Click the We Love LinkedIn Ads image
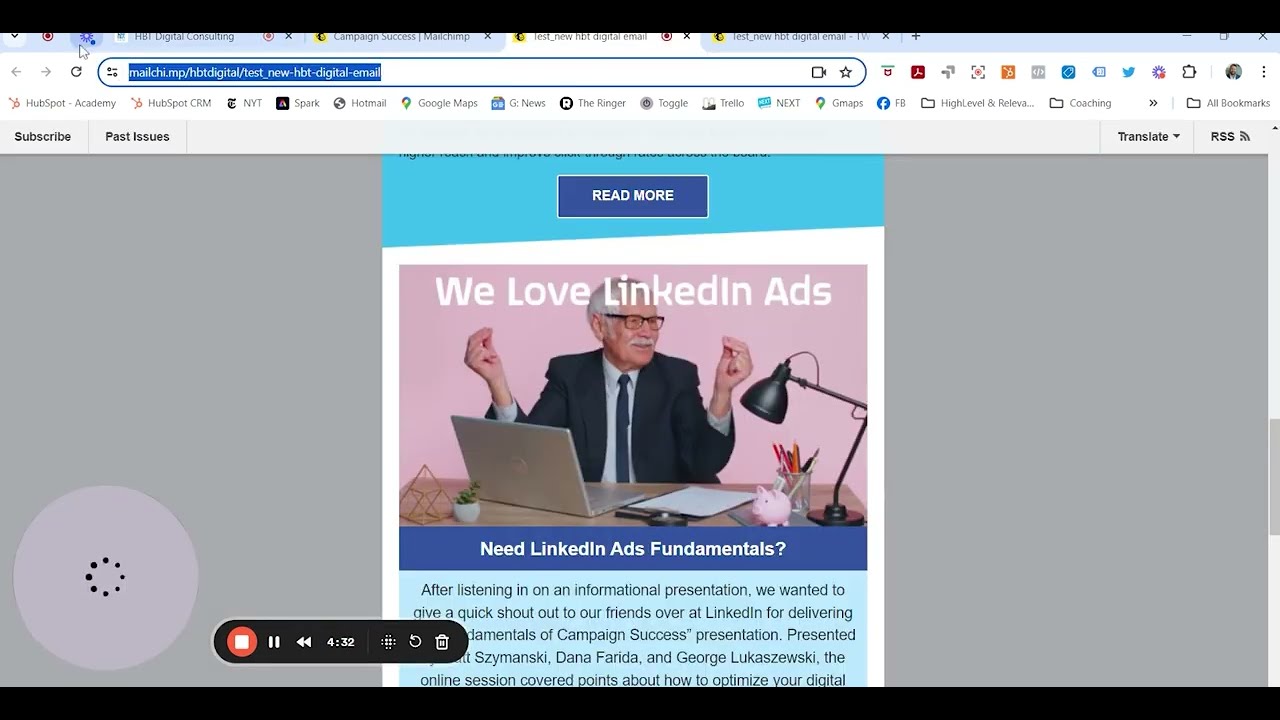The height and width of the screenshot is (720, 1280). (633, 395)
